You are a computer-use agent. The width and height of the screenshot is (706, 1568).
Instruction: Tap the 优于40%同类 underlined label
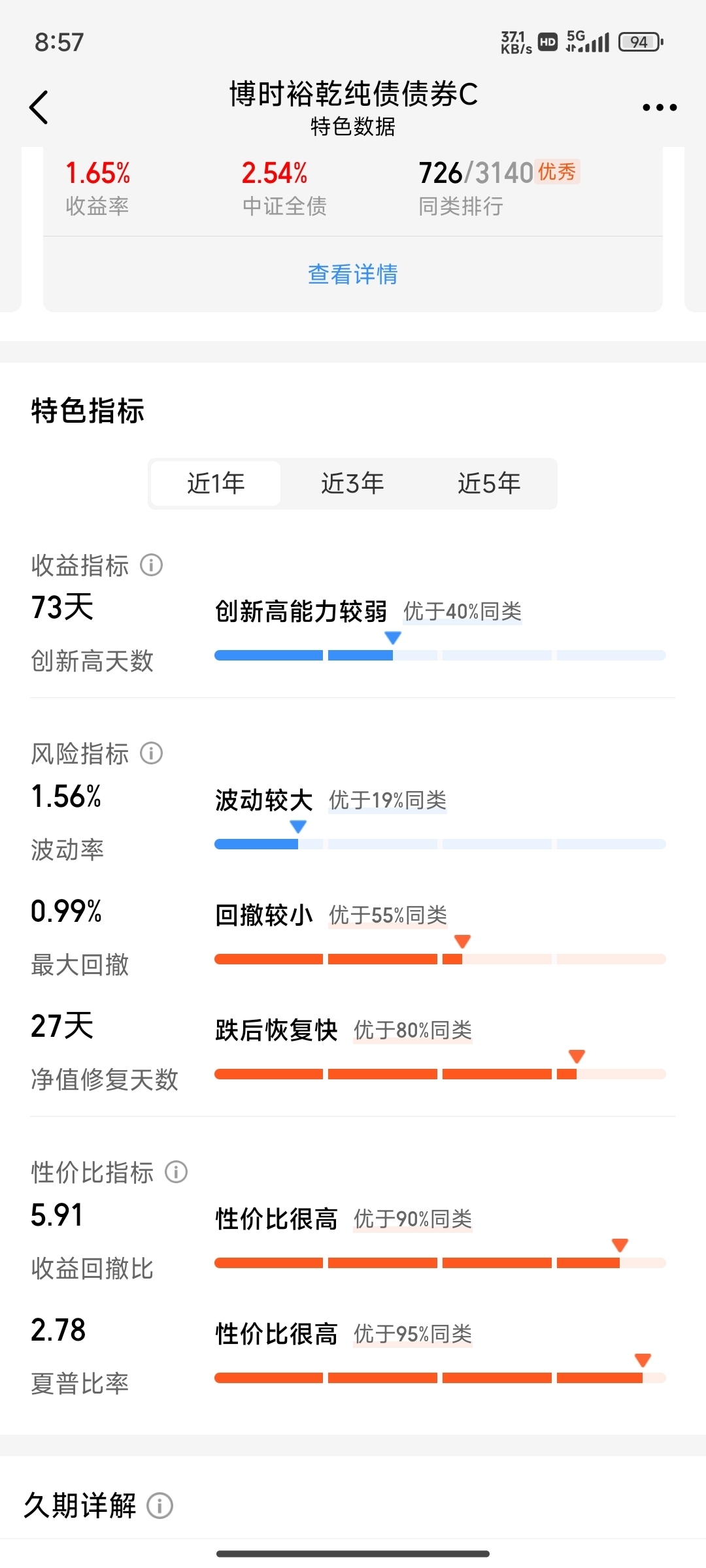tap(463, 612)
